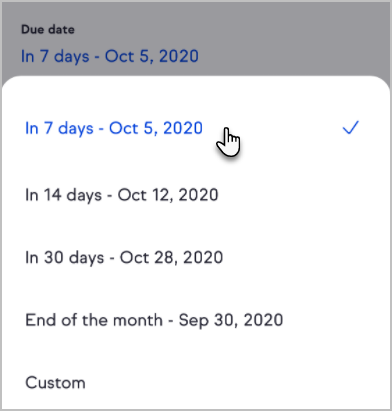Click the blue checkmark beside In 7 days
Viewport: 392px width, 411px height.
pos(351,128)
